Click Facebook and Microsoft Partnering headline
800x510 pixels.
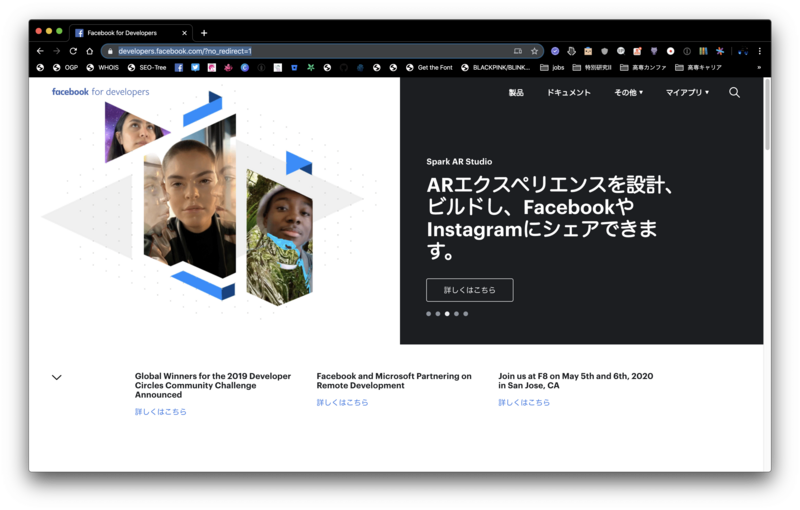(394, 380)
